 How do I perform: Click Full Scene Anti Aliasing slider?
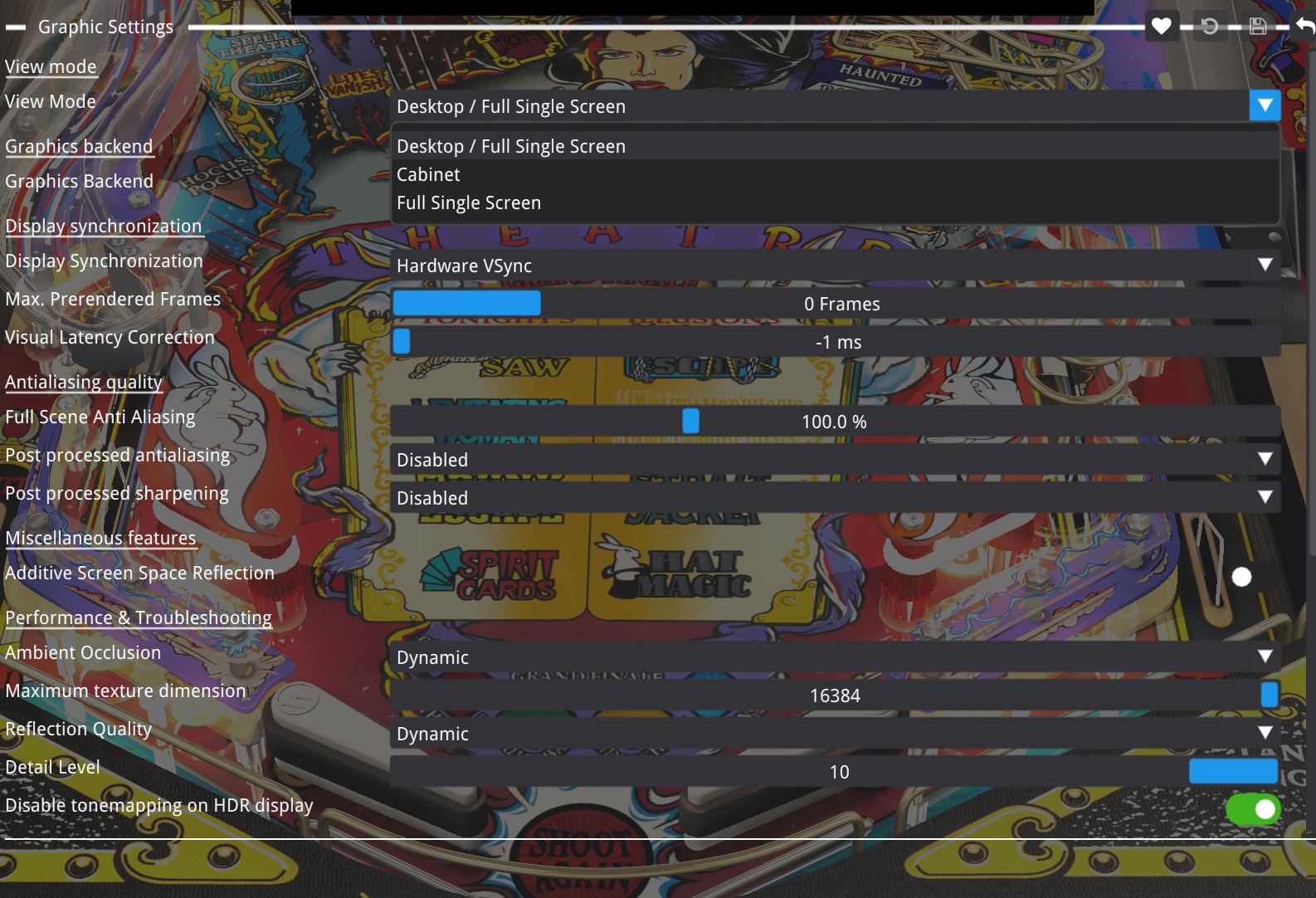pos(835,422)
